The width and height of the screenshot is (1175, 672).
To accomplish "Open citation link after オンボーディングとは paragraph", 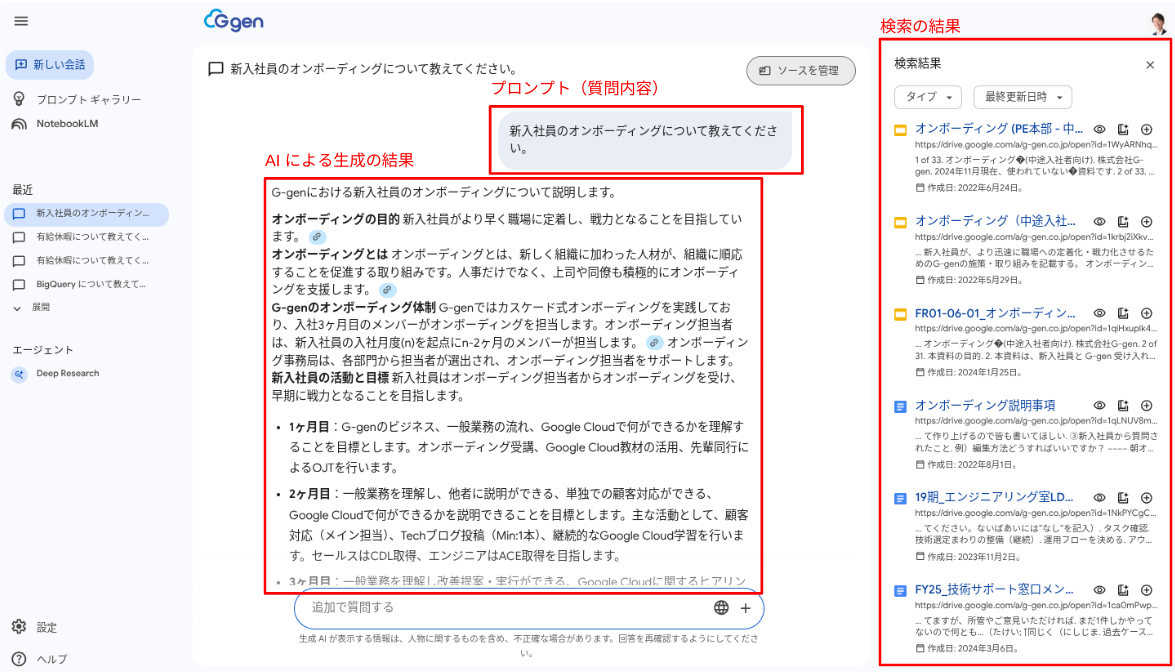I will pos(387,290).
